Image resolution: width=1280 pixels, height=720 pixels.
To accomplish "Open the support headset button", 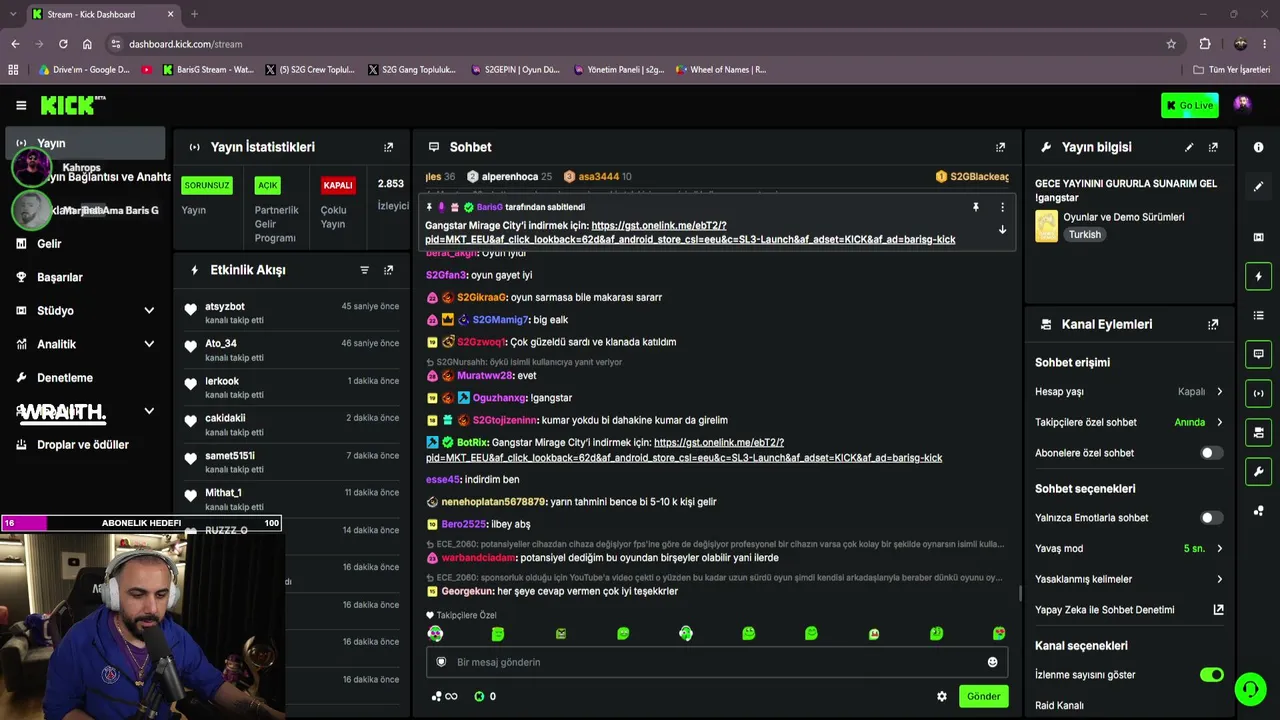I will (x=1249, y=688).
